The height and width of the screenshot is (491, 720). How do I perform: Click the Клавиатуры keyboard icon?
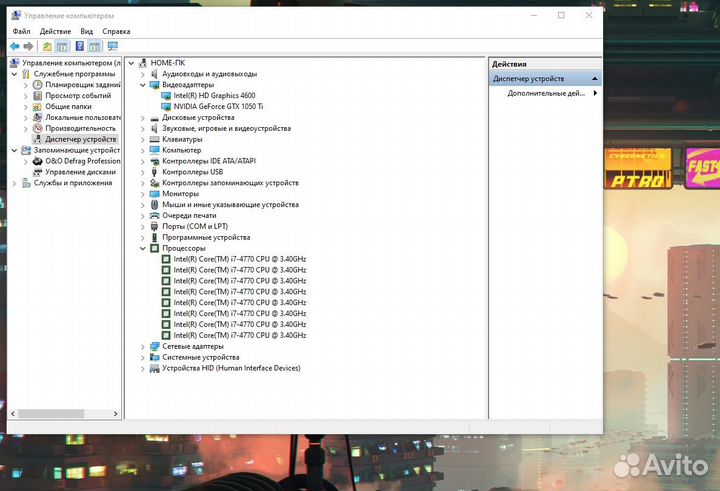click(153, 139)
